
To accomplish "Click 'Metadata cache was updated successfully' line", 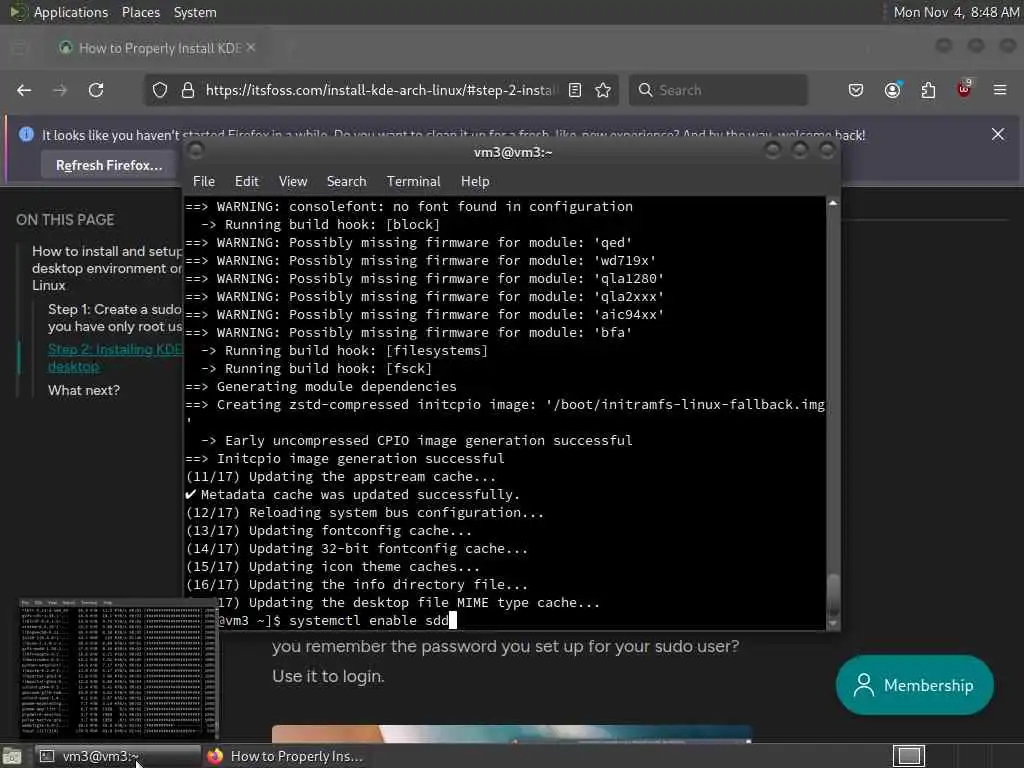I will pyautogui.click(x=353, y=494).
